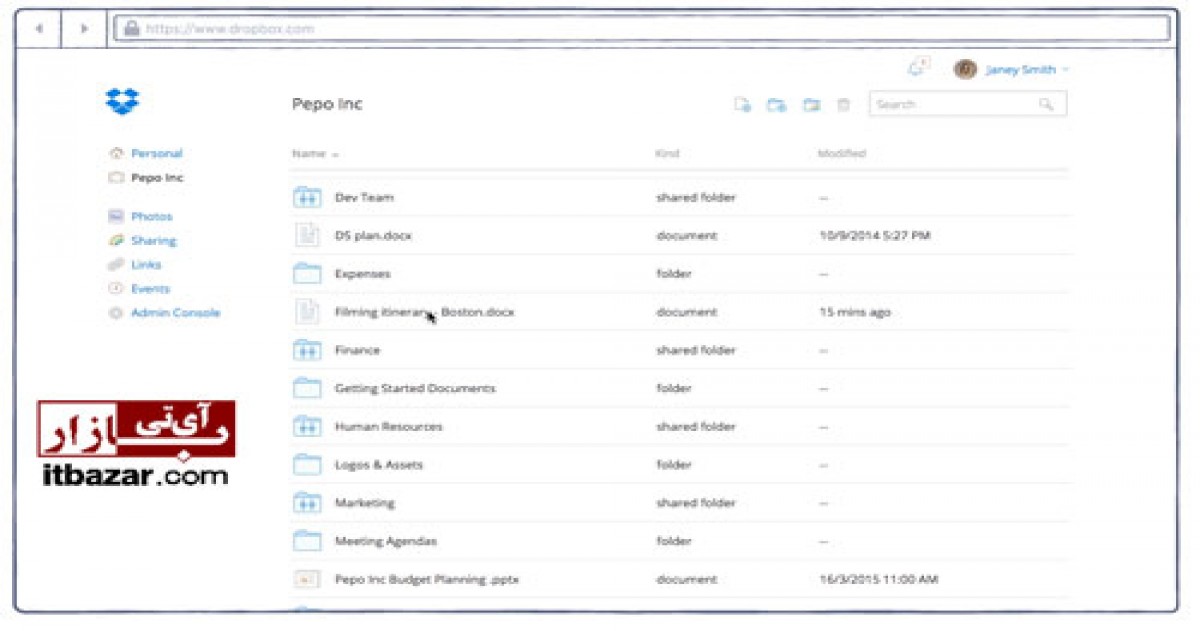This screenshot has width=1200, height=631.
Task: Click the Kind column header
Action: pos(667,154)
